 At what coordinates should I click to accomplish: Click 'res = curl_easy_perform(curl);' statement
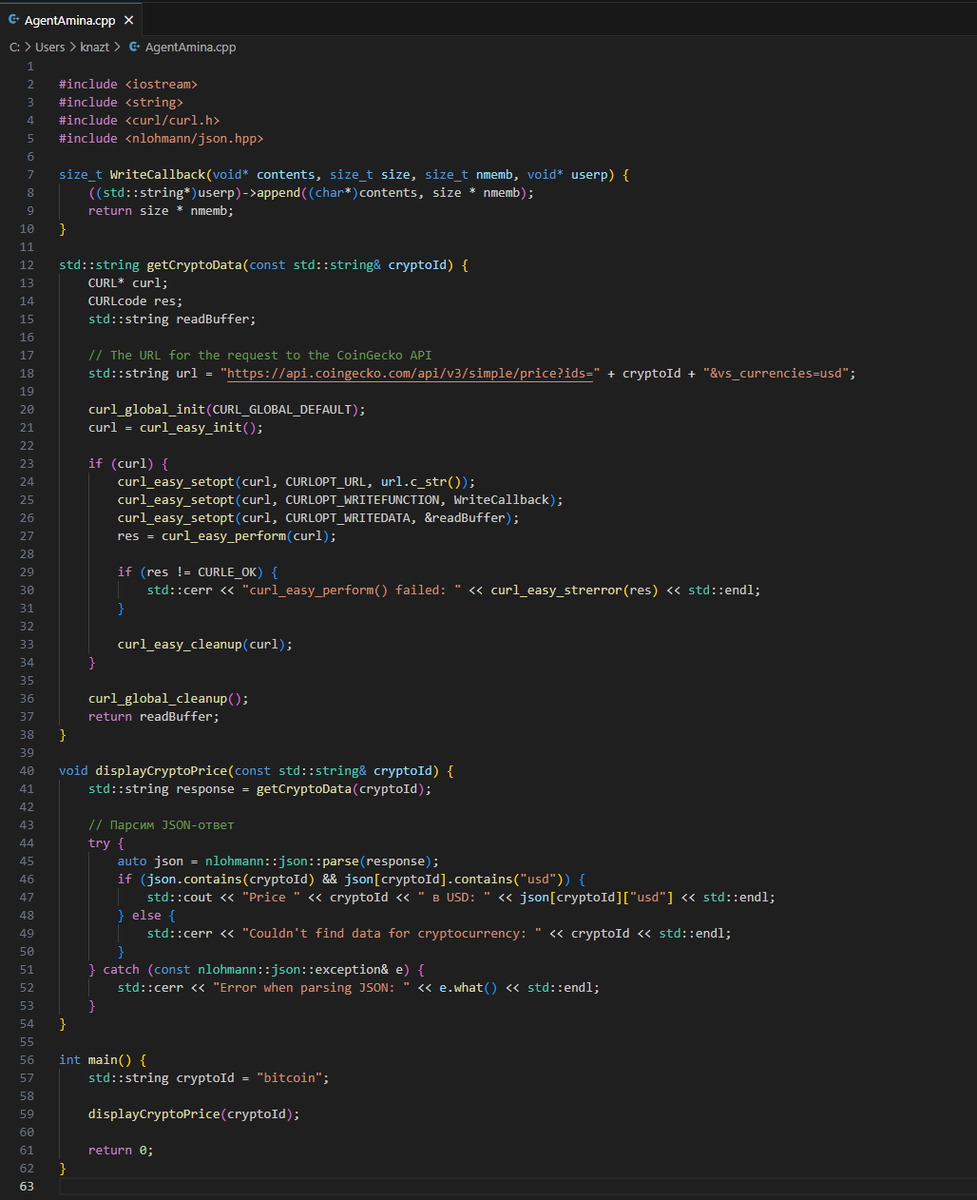click(227, 536)
